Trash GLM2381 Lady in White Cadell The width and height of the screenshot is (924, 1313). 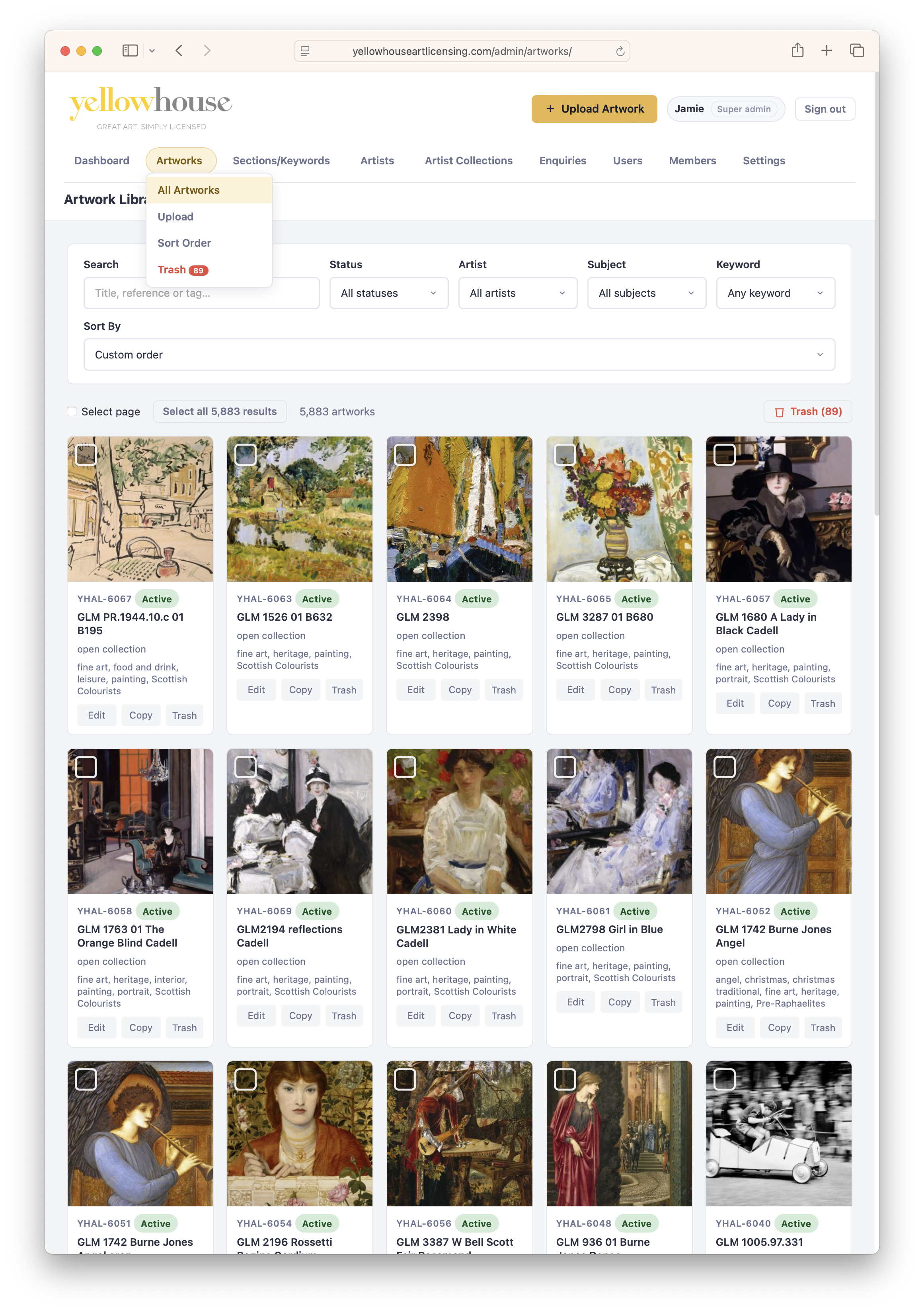point(504,1016)
